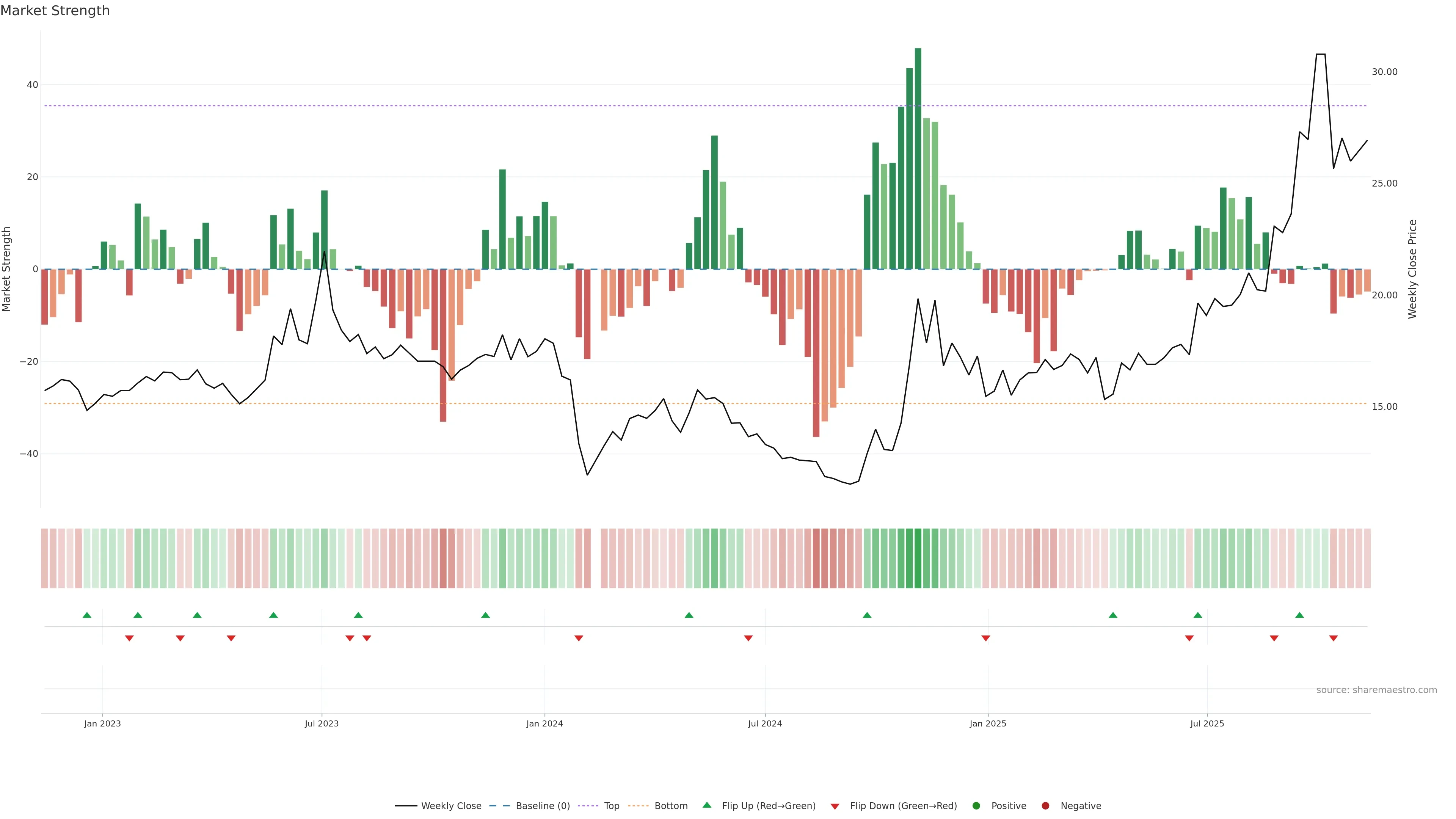Click the Positive green circle legend icon
The width and height of the screenshot is (1456, 819).
click(x=976, y=805)
